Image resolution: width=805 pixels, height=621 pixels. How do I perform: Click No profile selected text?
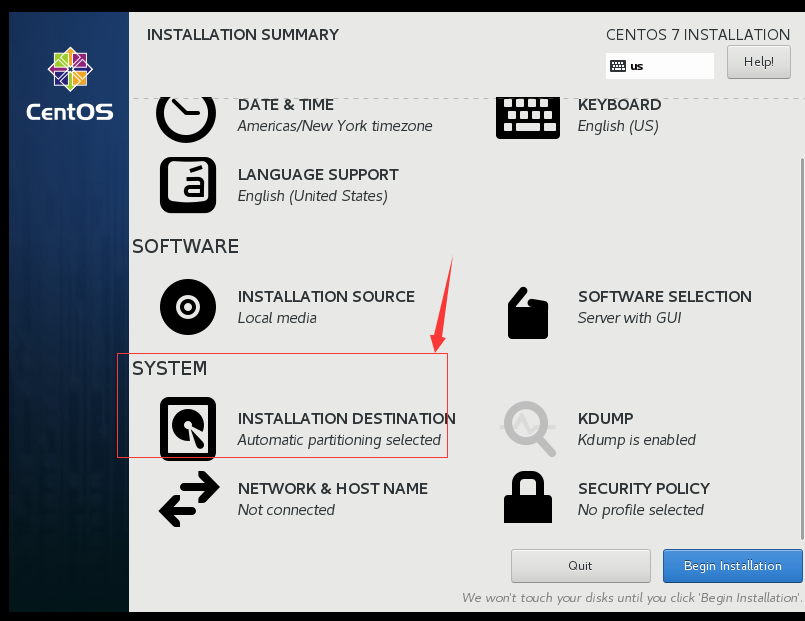[x=641, y=510]
